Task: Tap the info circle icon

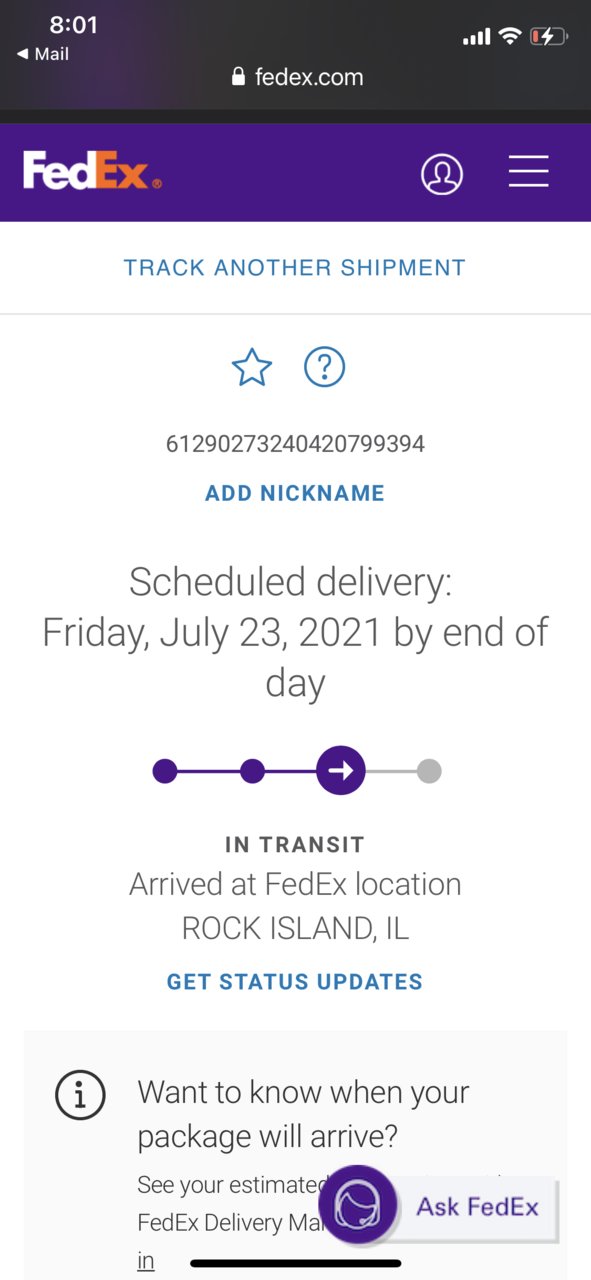Action: pos(80,1097)
